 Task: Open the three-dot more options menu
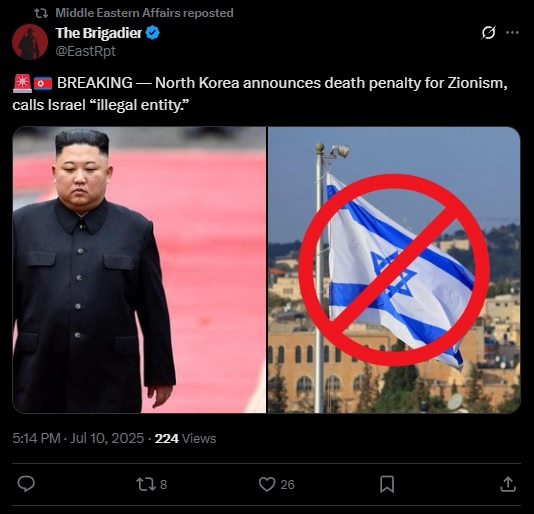[x=512, y=33]
